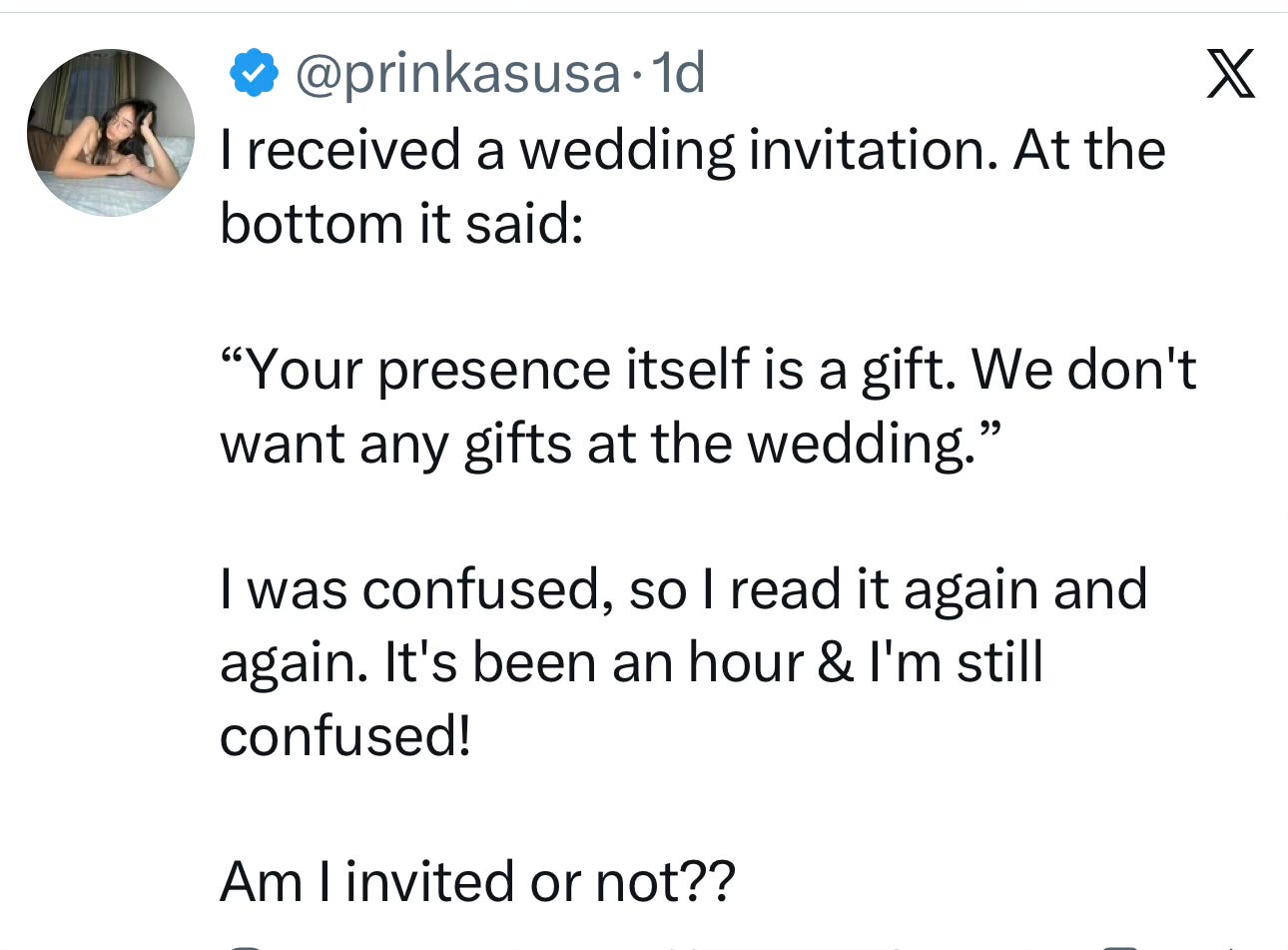Tap the 'Am I invited or not??' line
The image size is (1288, 950).
pyautogui.click(x=477, y=882)
